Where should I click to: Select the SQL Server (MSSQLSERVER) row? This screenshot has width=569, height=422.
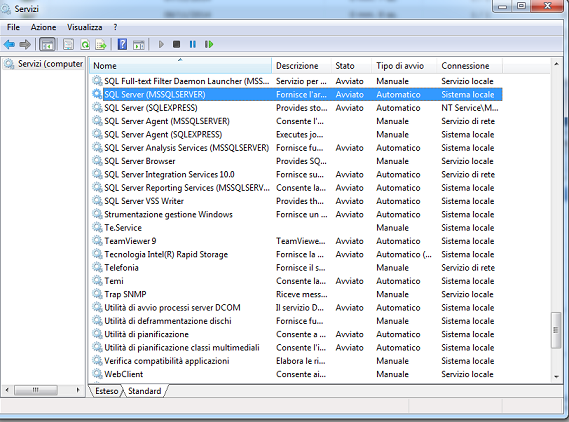click(296, 95)
